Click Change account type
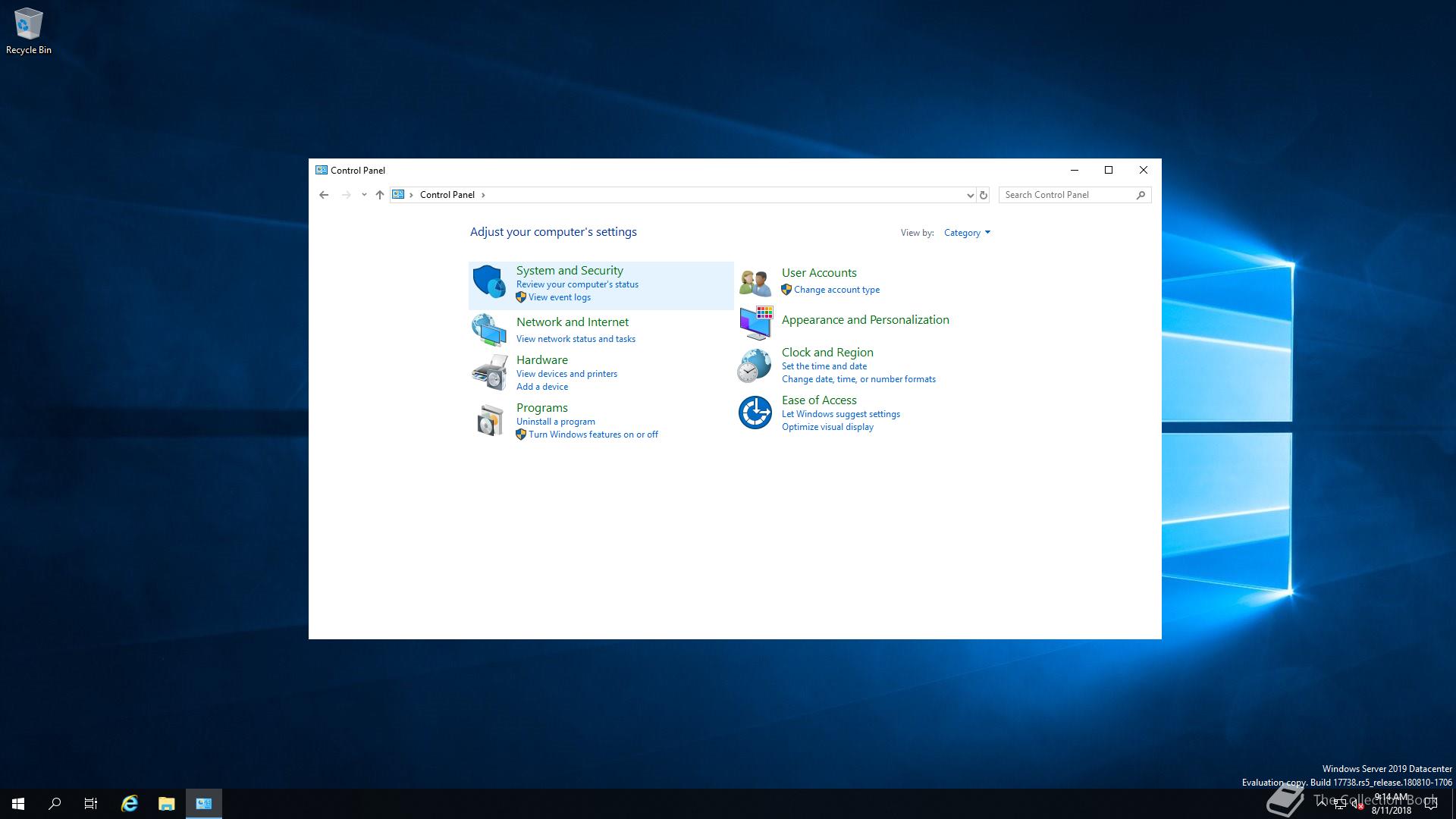 coord(836,290)
